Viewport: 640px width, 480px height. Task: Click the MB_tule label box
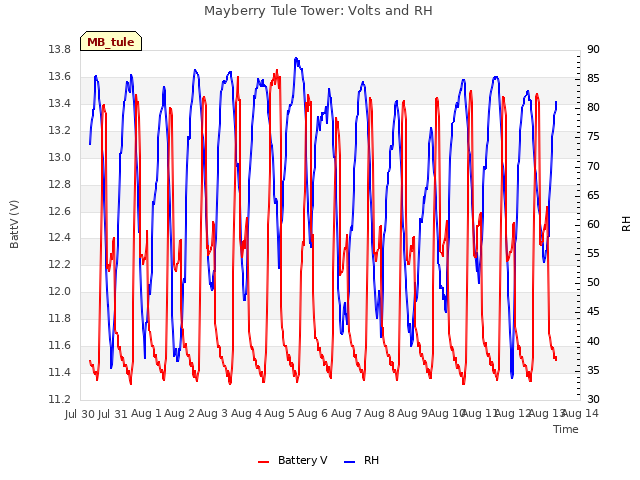[111, 41]
